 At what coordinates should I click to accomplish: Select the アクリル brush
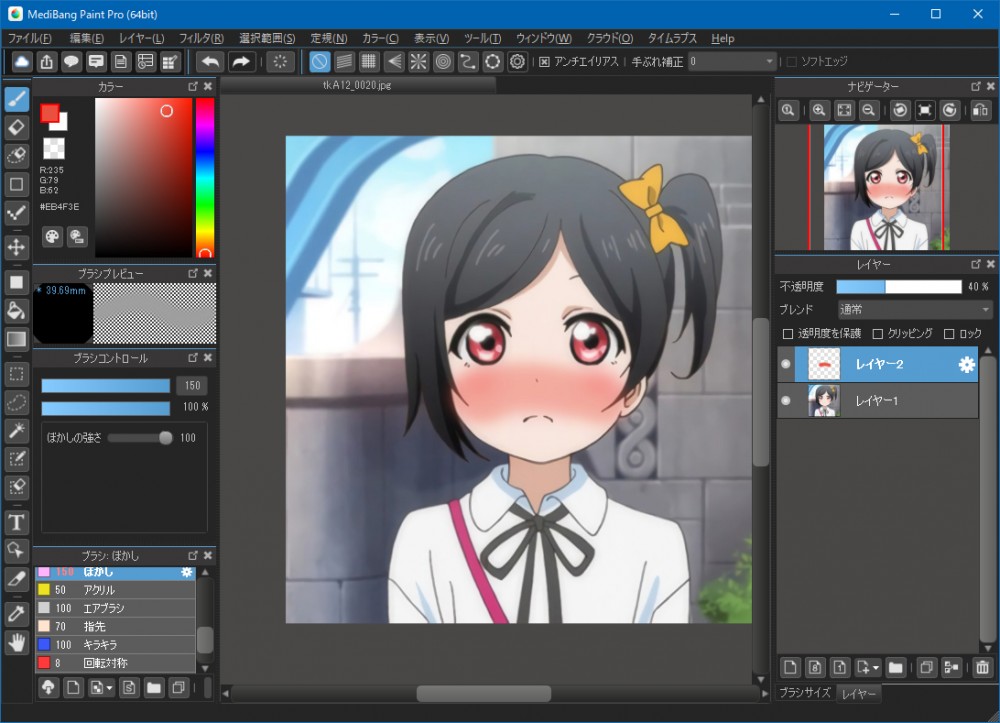point(115,590)
